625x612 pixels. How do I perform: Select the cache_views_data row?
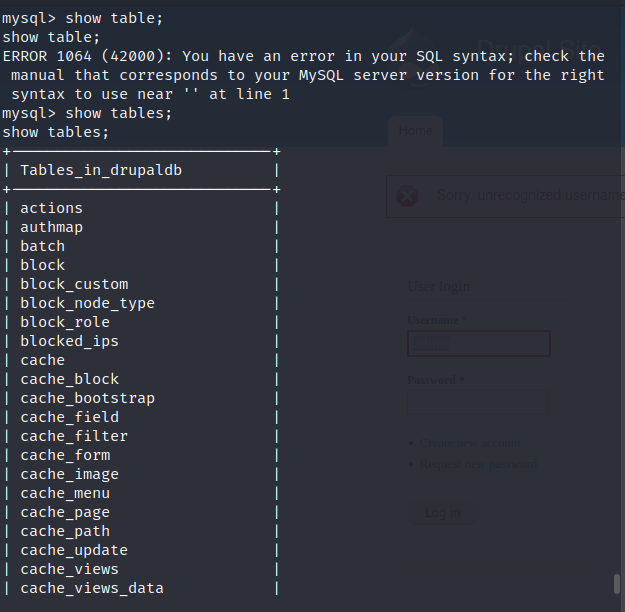pyautogui.click(x=91, y=588)
